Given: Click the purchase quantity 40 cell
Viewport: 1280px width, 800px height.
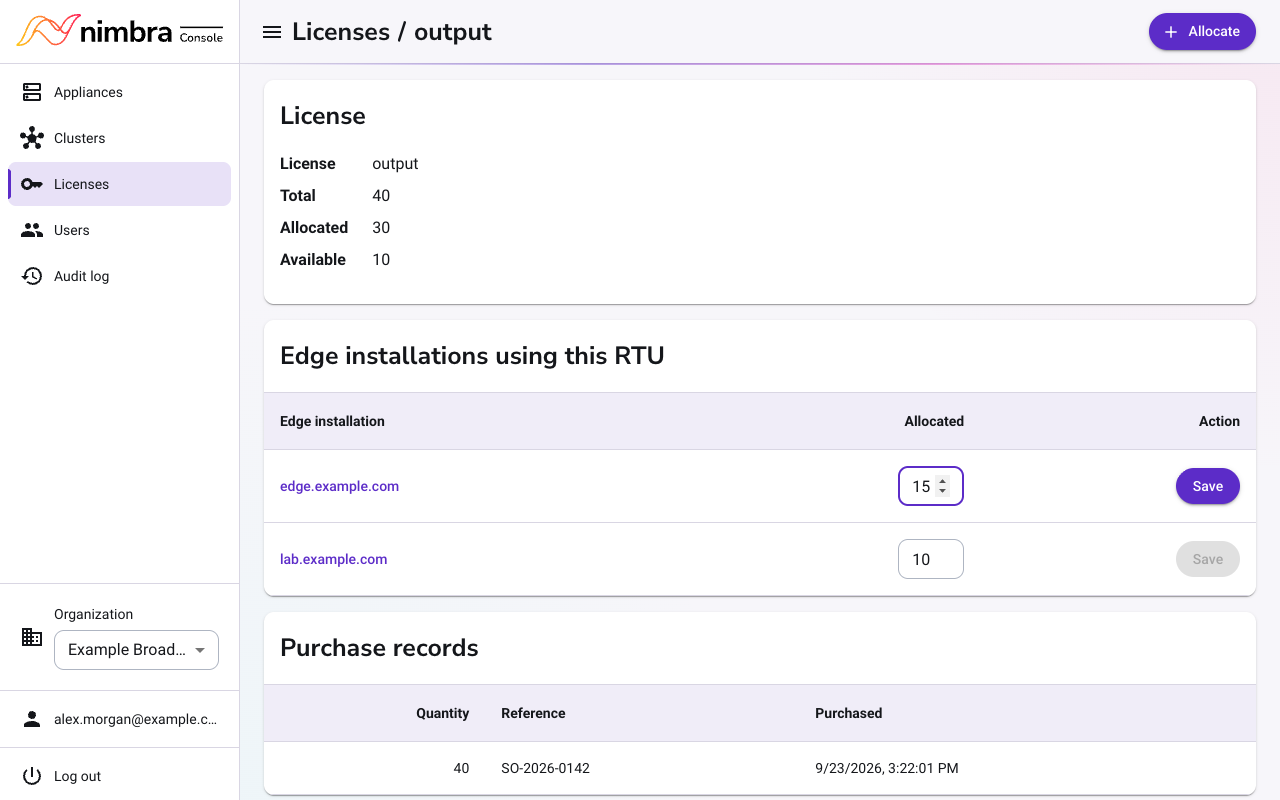Looking at the screenshot, I should pyautogui.click(x=461, y=768).
